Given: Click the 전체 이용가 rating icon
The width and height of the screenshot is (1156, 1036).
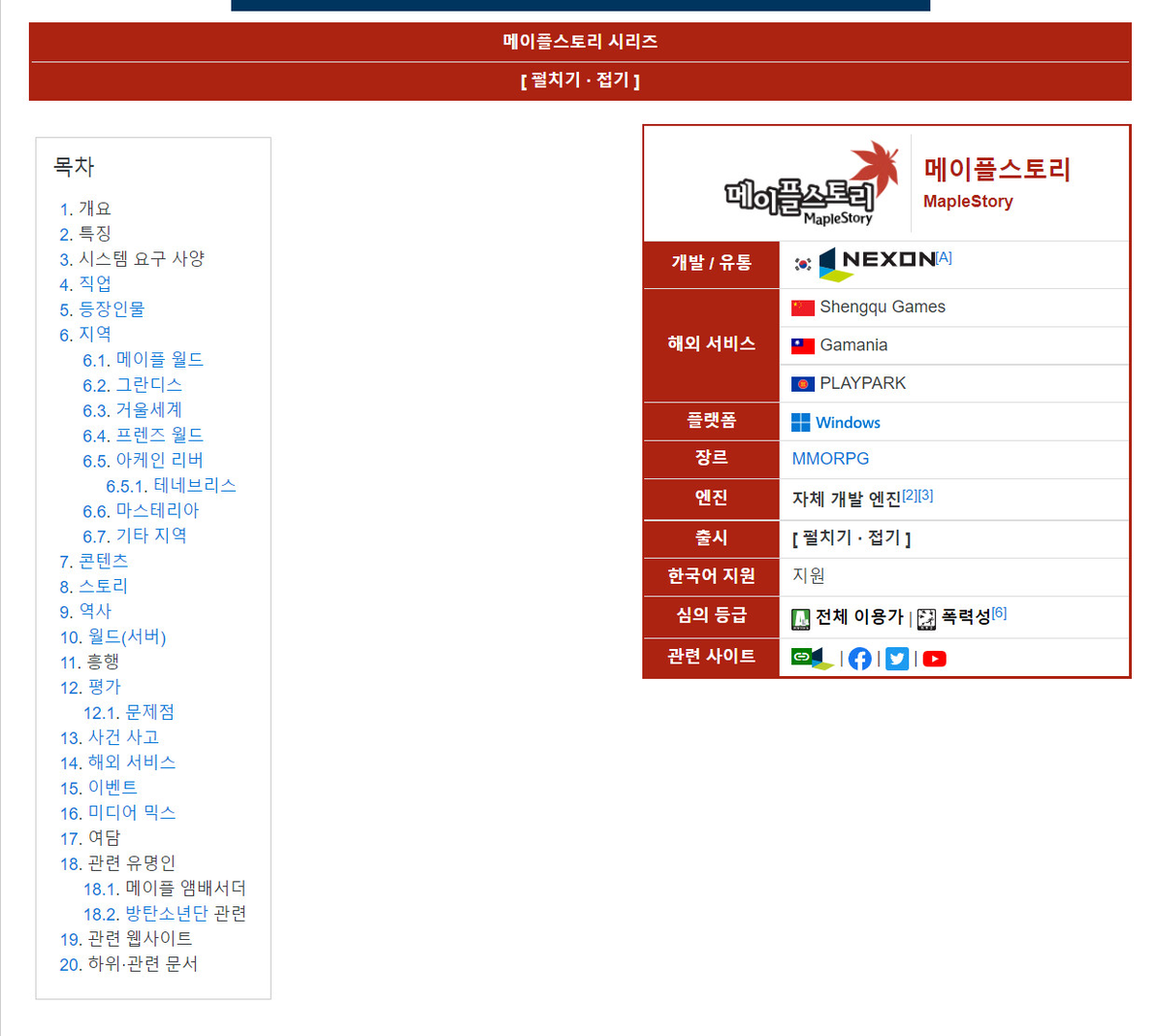Looking at the screenshot, I should point(801,619).
